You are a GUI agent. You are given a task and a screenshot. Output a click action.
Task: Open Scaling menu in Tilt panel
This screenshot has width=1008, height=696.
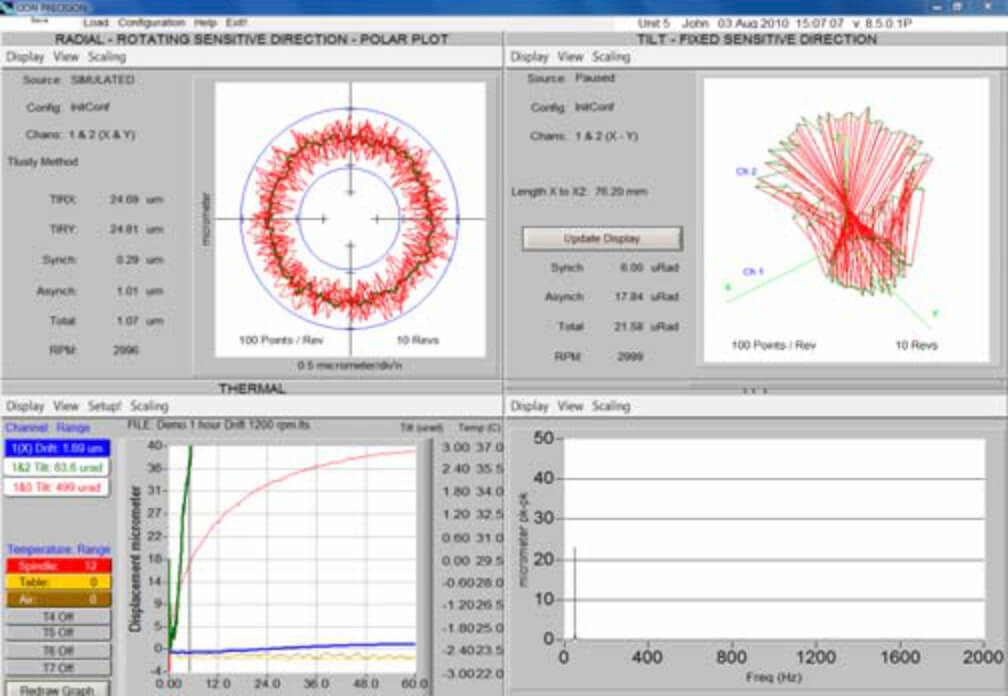[611, 57]
